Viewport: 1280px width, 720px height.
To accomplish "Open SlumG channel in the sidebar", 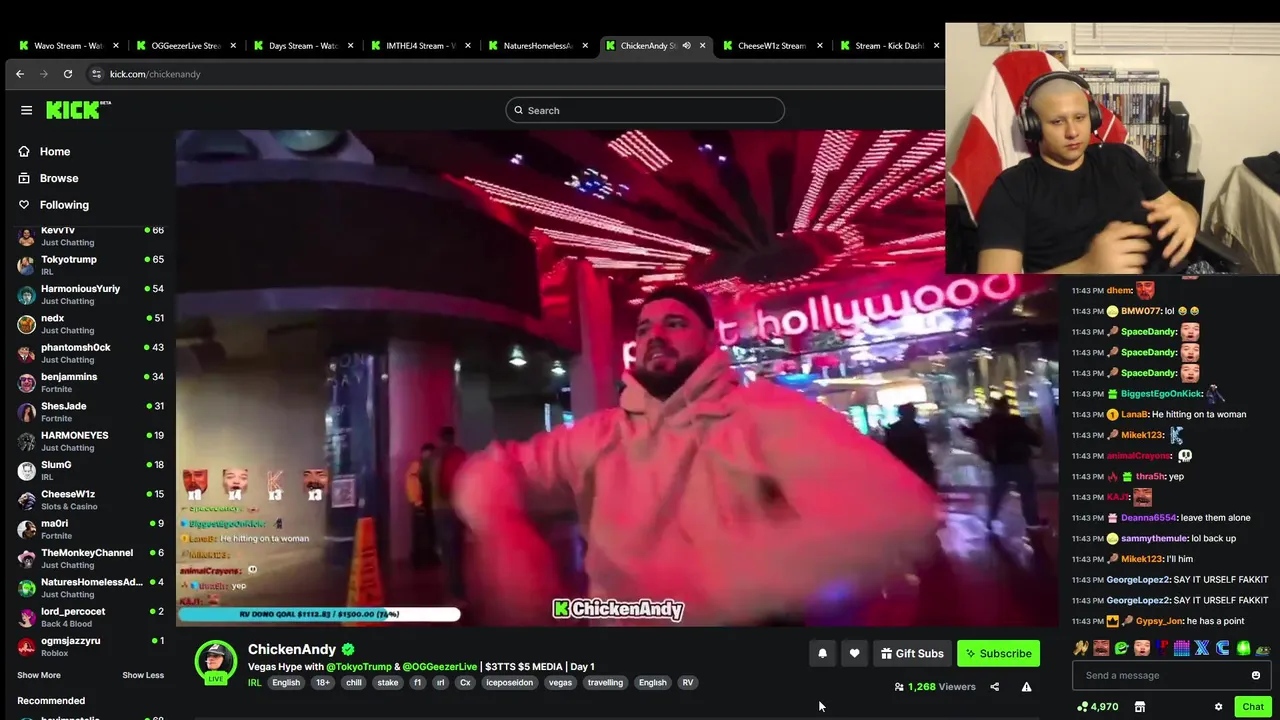I will 90,470.
